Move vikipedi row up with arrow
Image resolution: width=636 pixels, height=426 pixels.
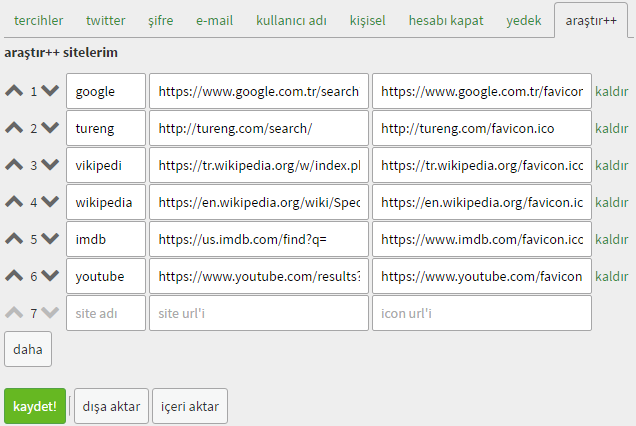pos(14,165)
